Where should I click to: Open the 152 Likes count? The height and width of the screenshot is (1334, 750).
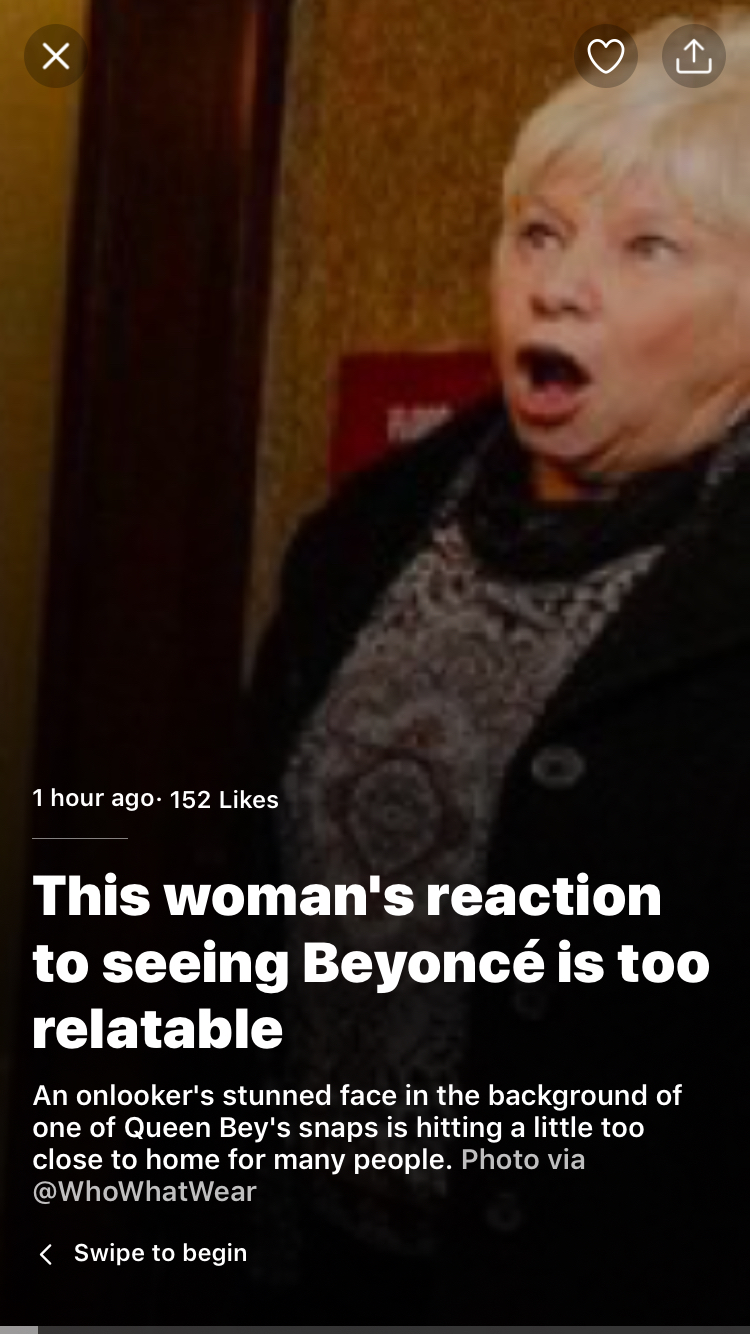pos(224,799)
